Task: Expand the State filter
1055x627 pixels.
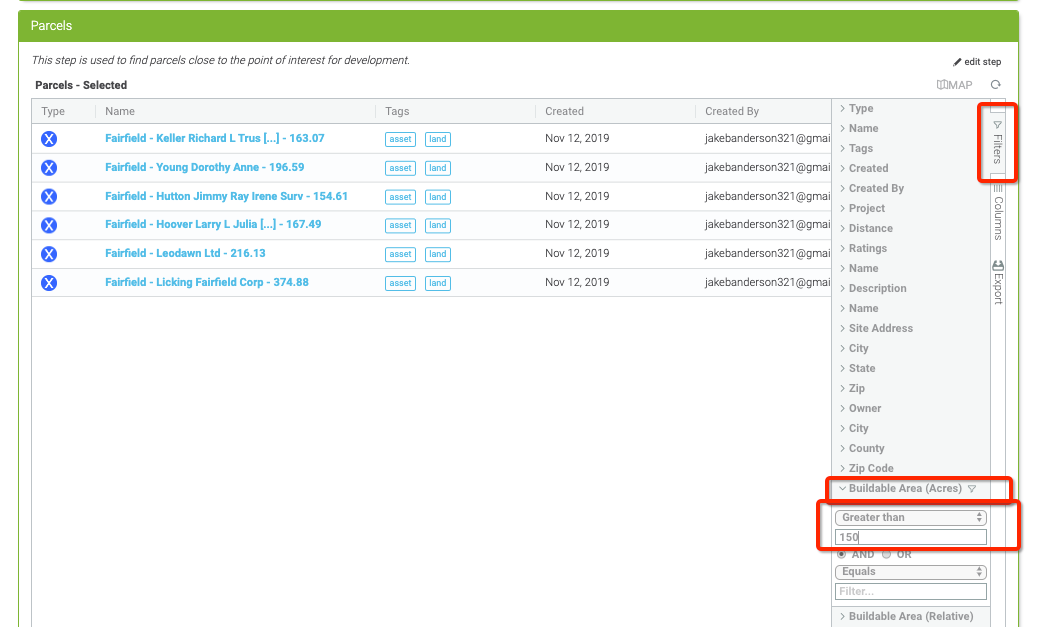Action: click(x=857, y=368)
